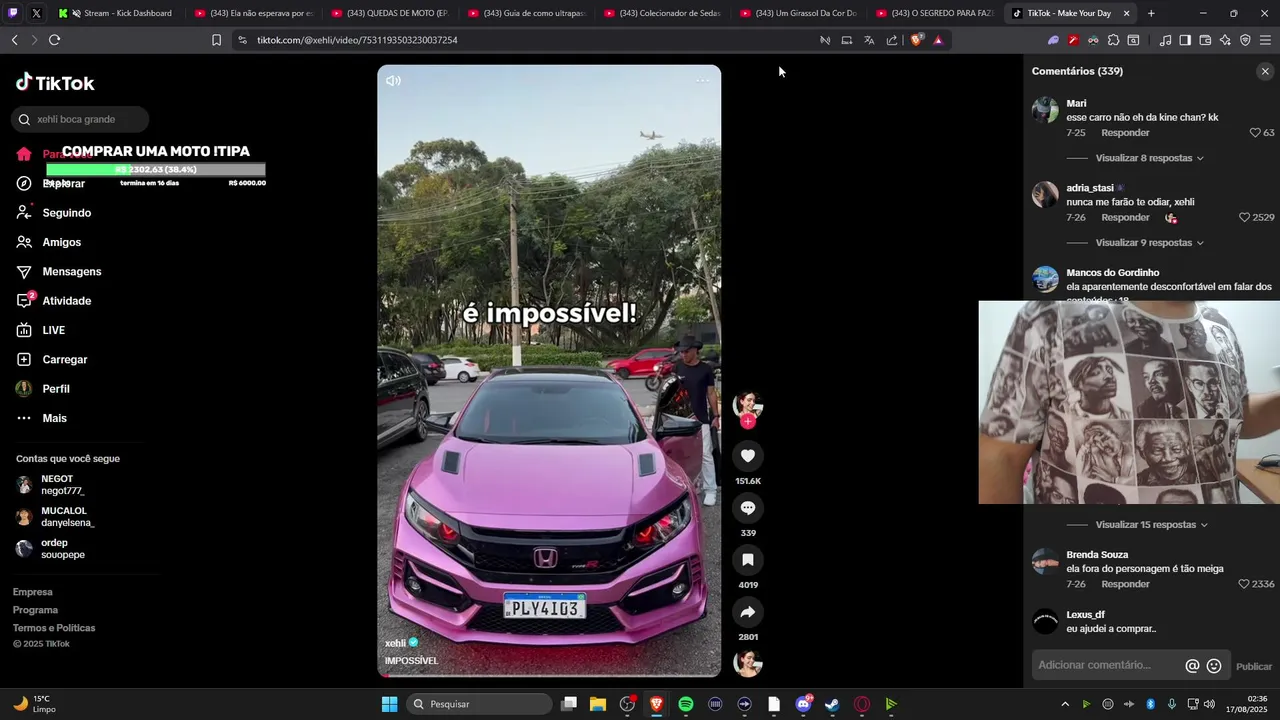Go to Seguindo in the sidebar
1280x720 pixels.
click(66, 213)
